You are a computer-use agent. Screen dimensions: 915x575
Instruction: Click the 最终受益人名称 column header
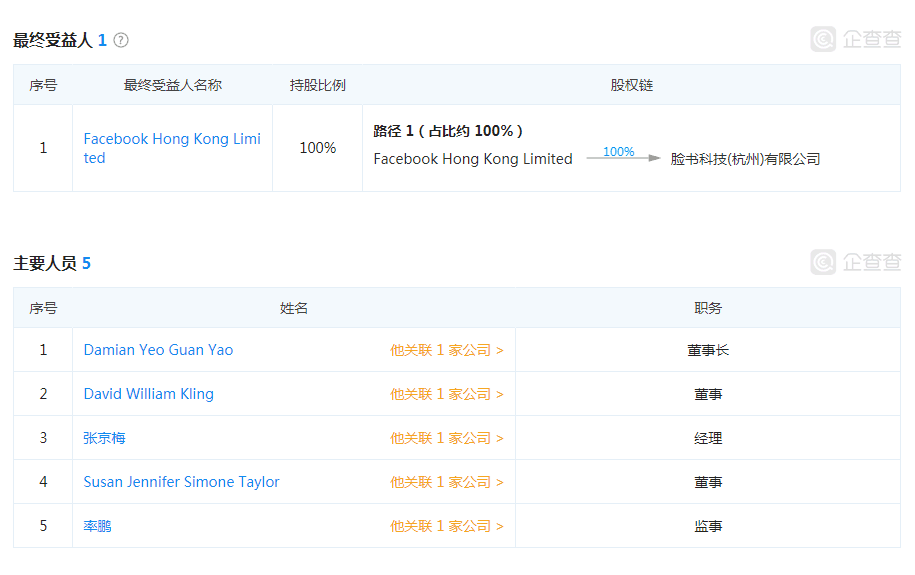point(172,85)
